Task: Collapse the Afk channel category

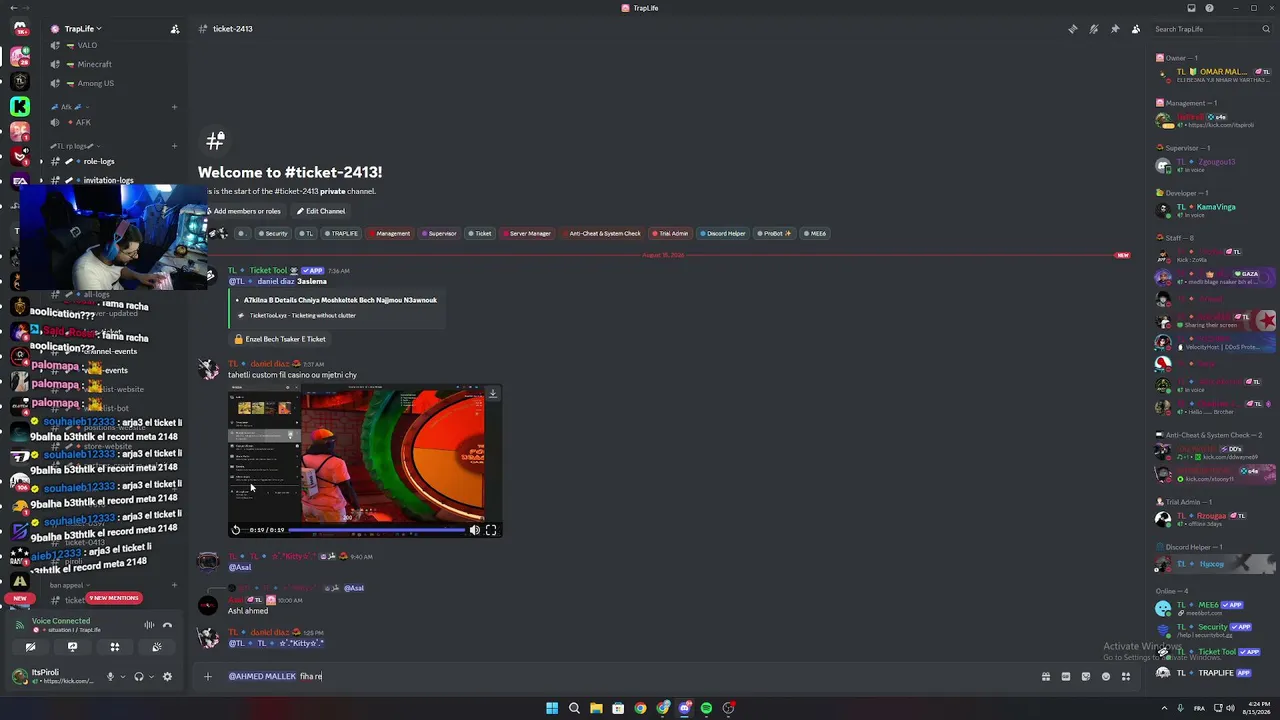Action: [x=70, y=107]
